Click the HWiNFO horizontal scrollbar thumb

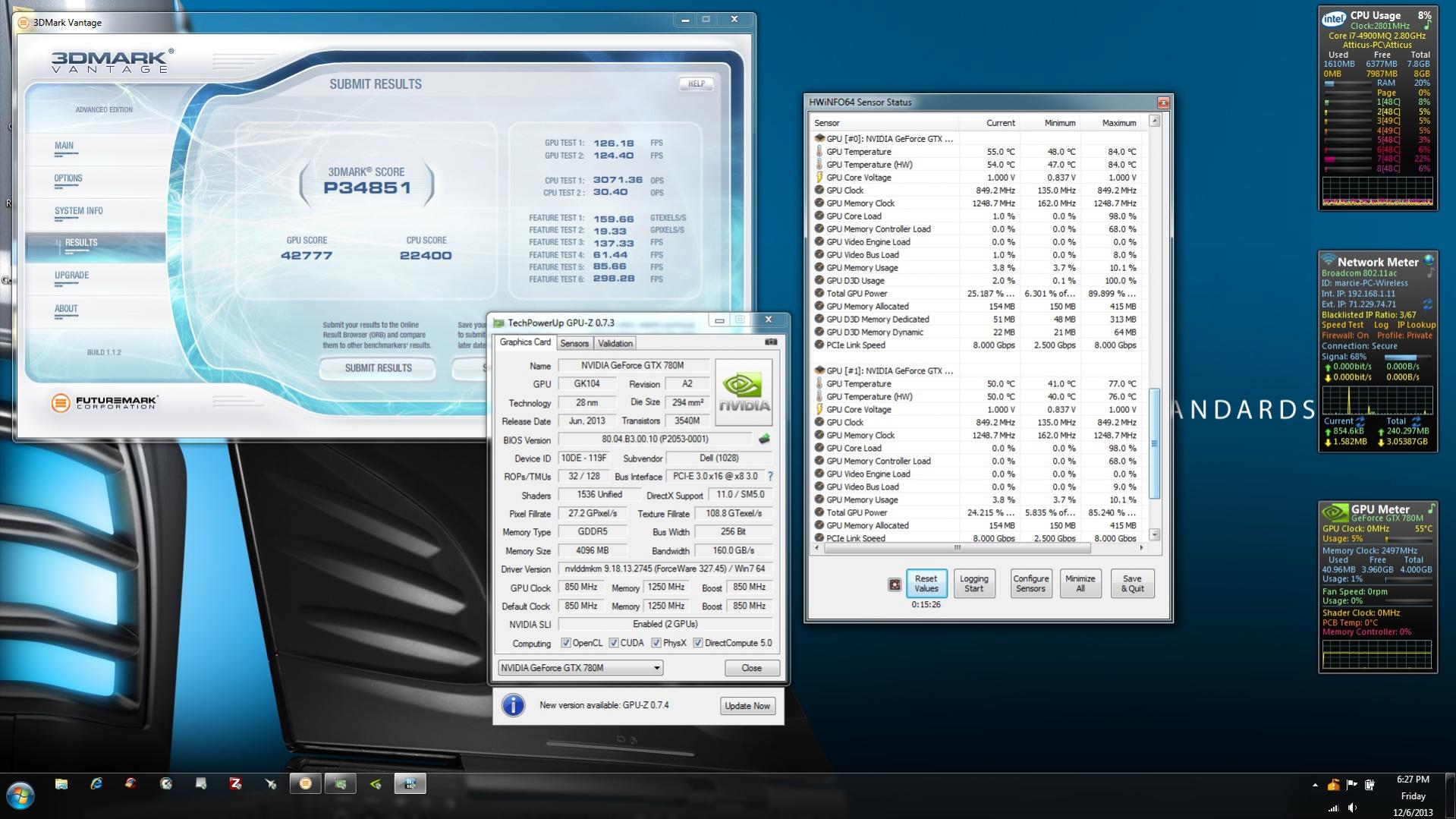958,547
